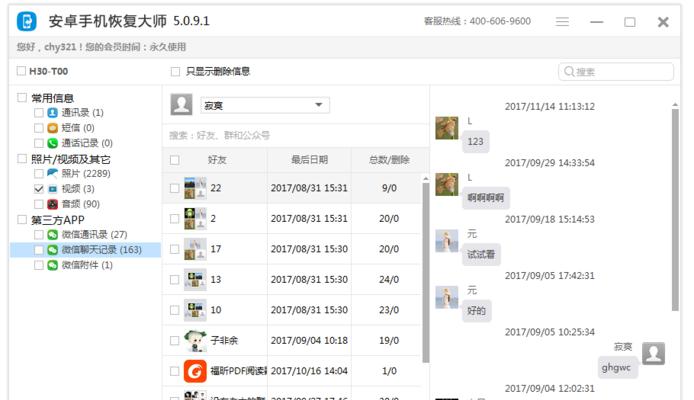Screen dimensions: 694x400
Task: Sort by 好友 column header
Action: coord(217,160)
